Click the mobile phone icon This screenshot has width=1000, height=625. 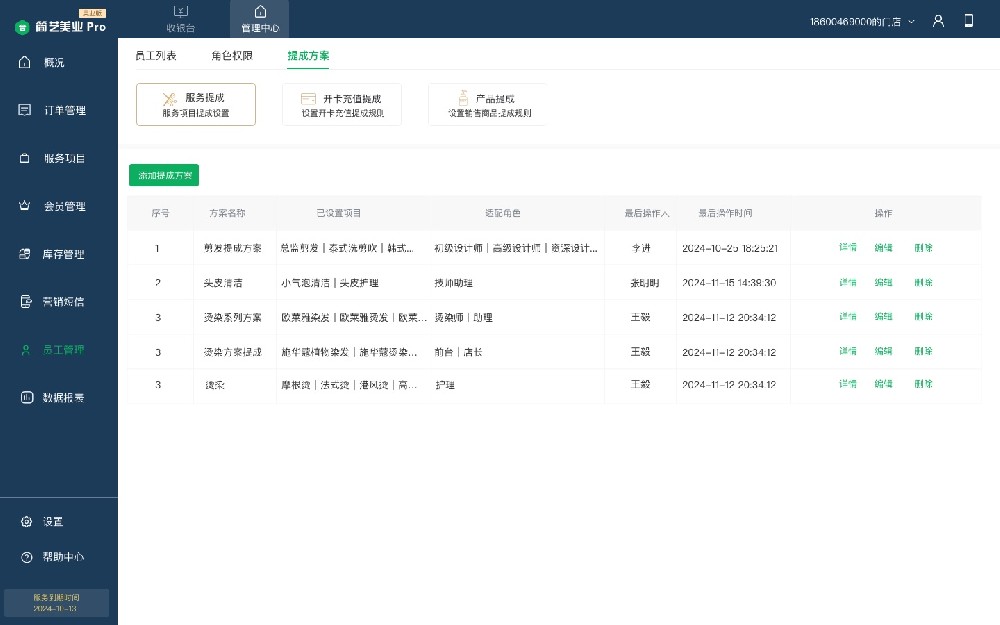tap(968, 20)
